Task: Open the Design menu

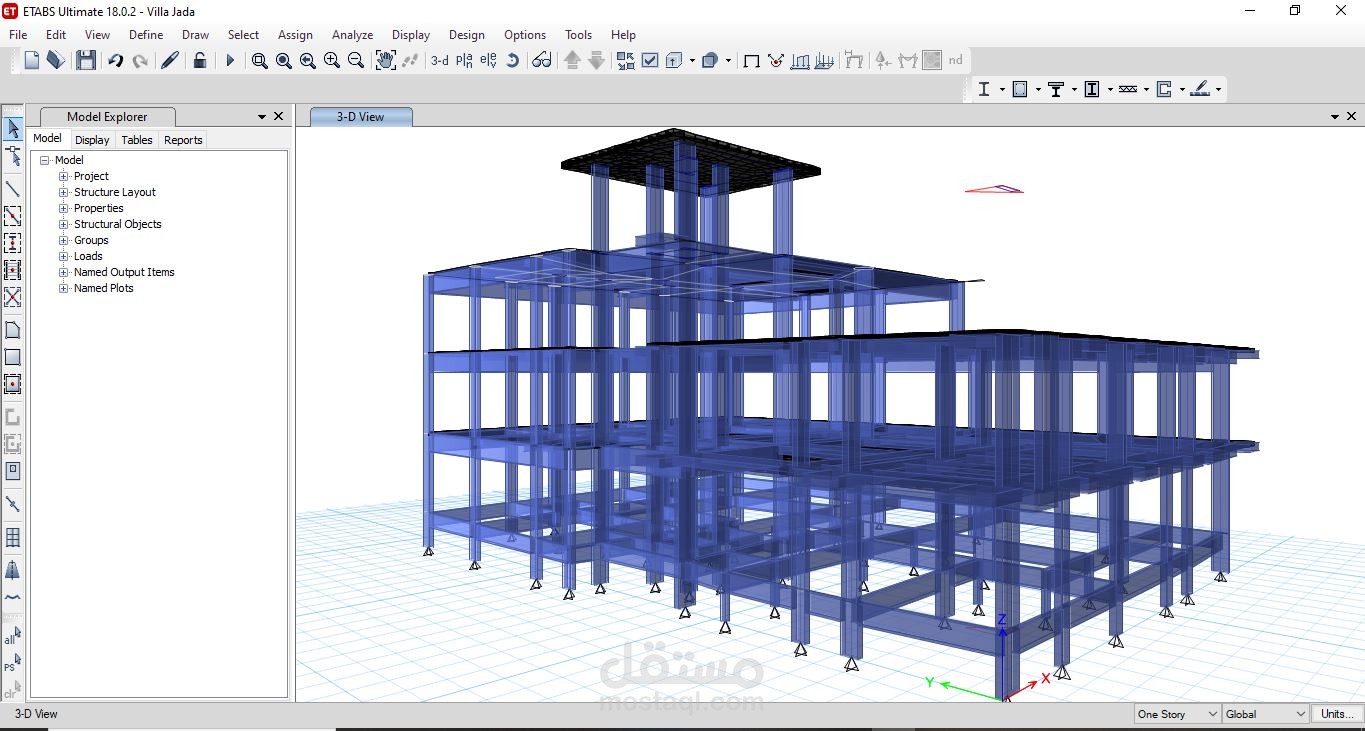Action: coord(466,34)
